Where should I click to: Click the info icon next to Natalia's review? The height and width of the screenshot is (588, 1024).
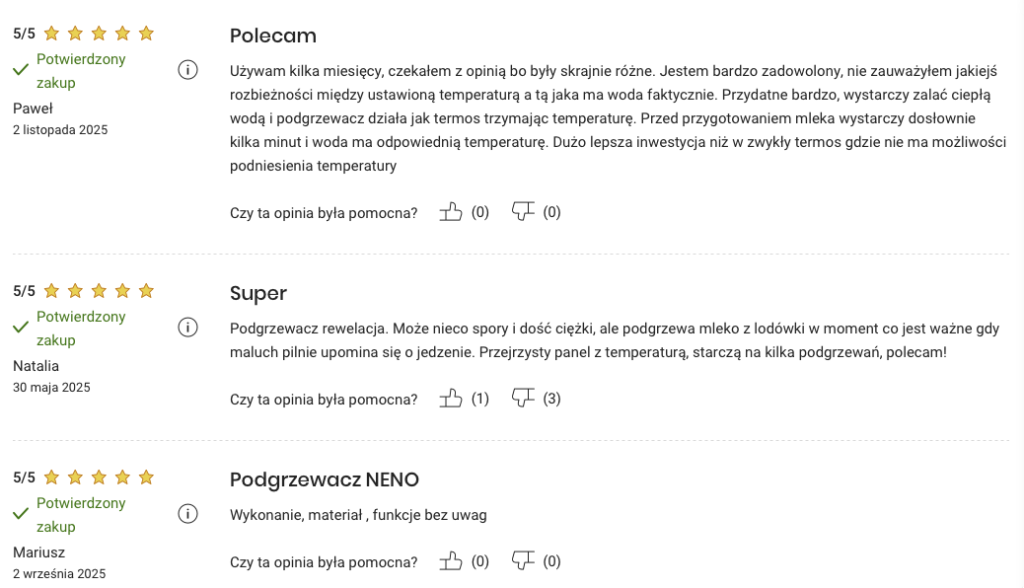coord(188,327)
